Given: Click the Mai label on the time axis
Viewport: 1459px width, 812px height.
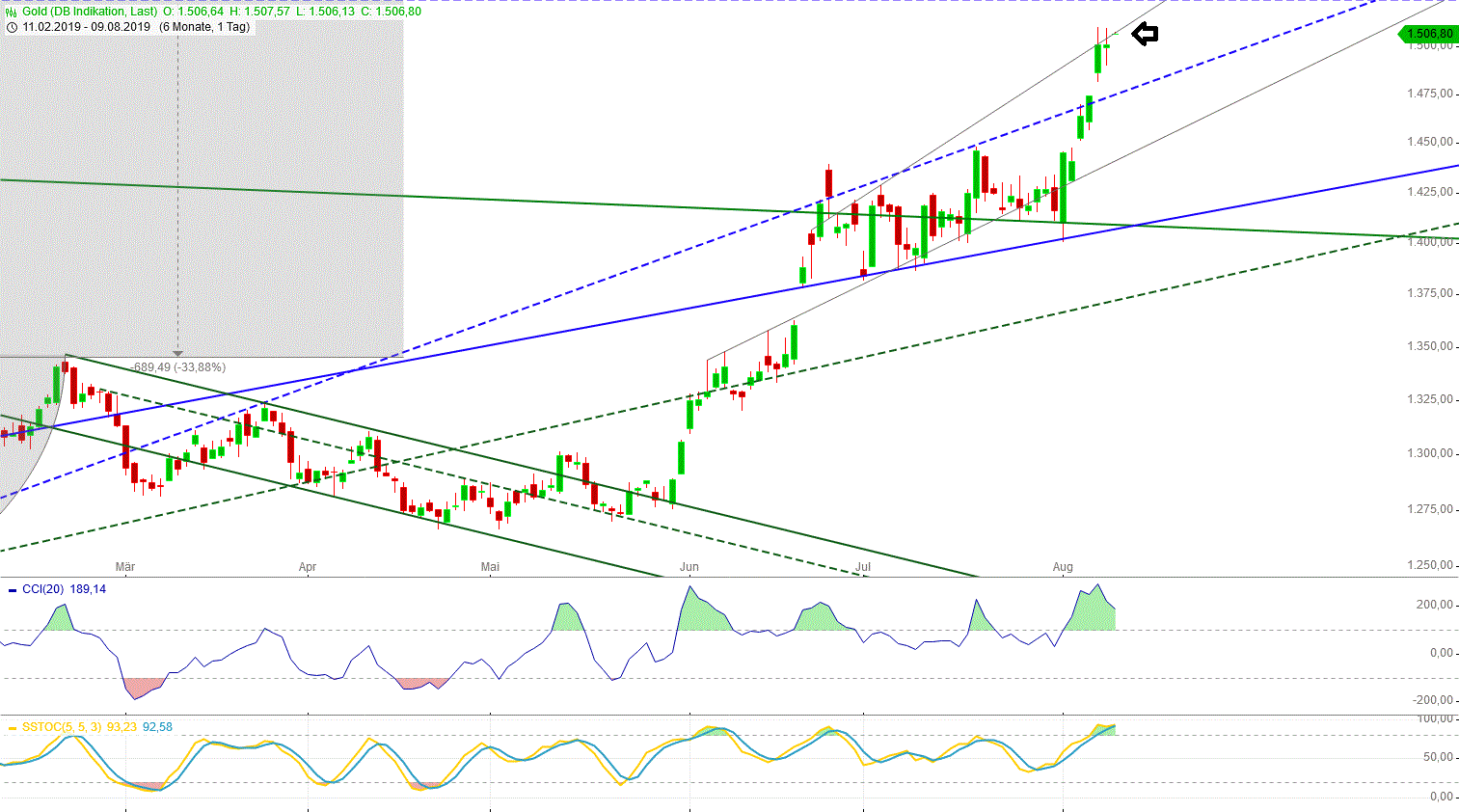Looking at the screenshot, I should (x=490, y=567).
